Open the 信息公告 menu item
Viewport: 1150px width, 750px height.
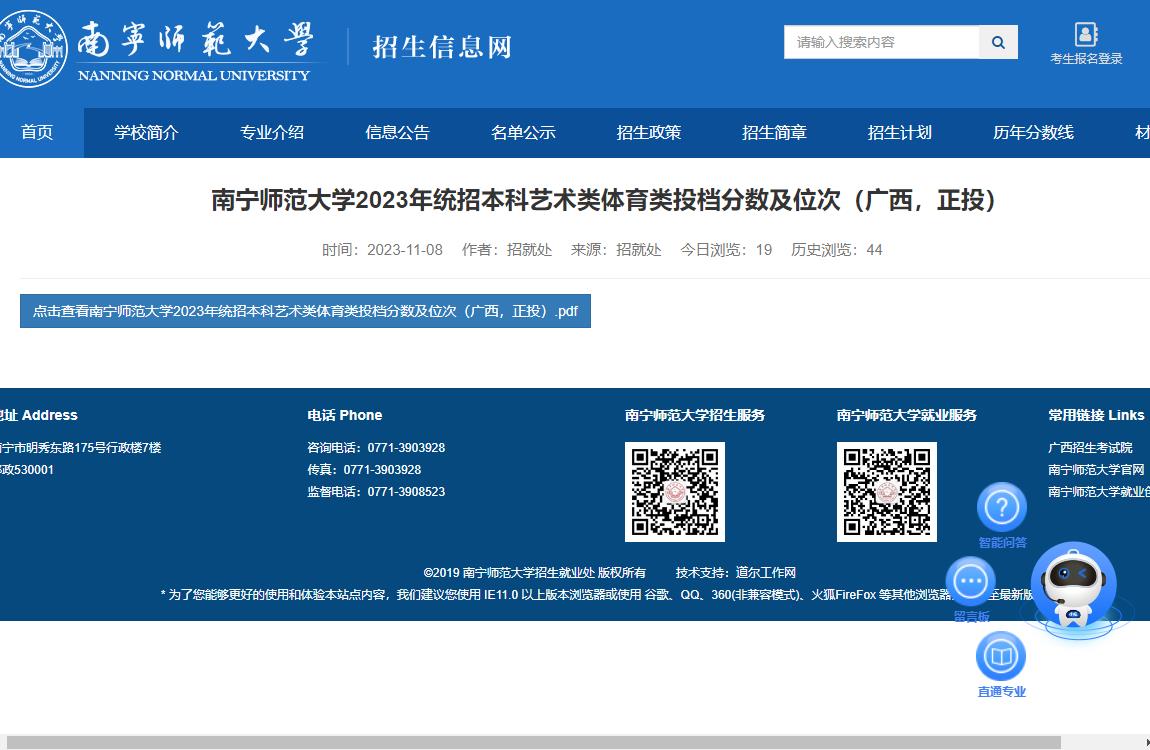tap(398, 133)
